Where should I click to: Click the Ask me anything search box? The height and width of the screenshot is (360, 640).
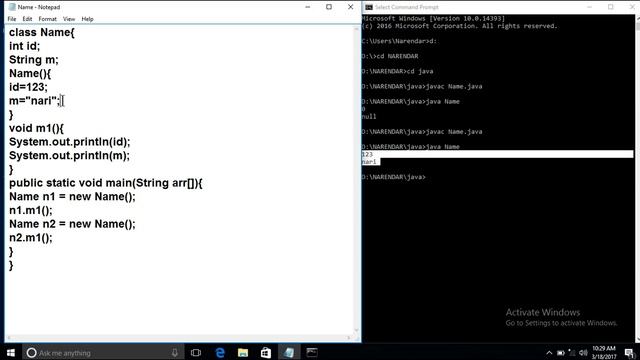click(x=103, y=353)
